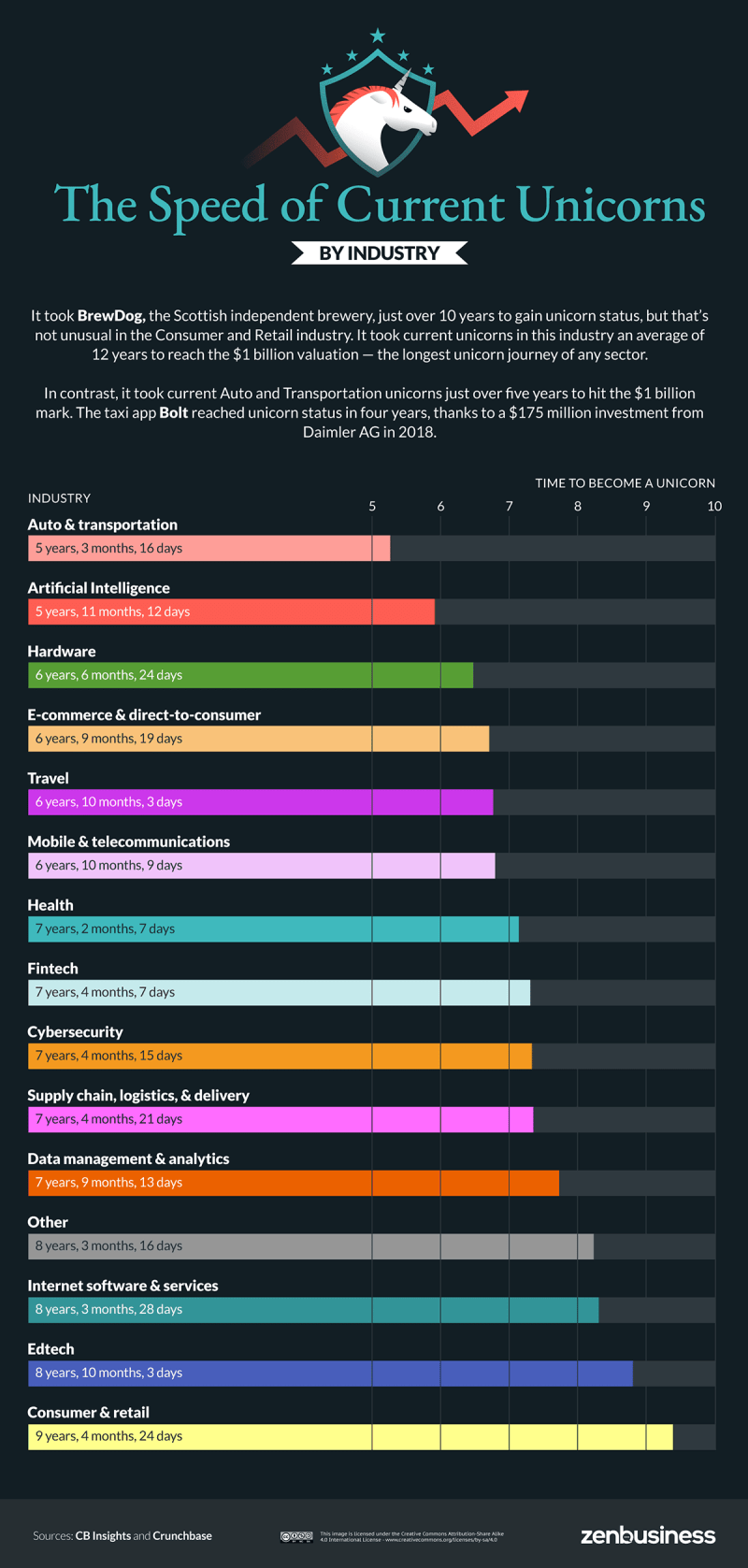This screenshot has width=748, height=1568.
Task: Click the top star above the shield
Action: [x=378, y=36]
